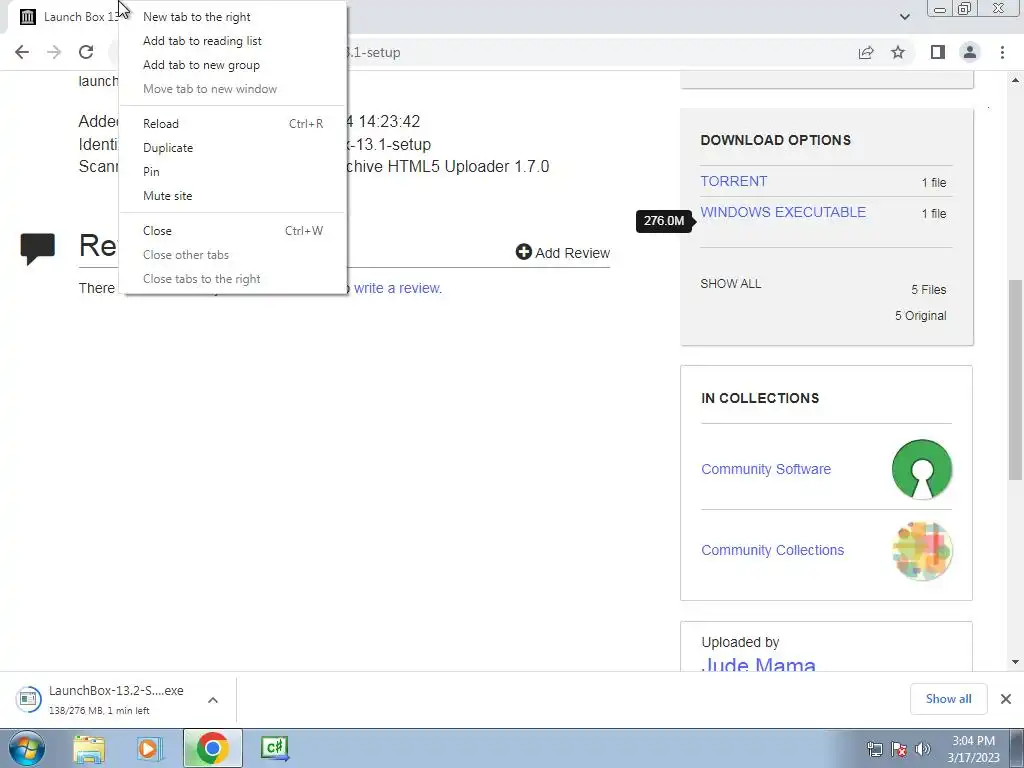
Task: Click the write a review link
Action: coord(398,288)
